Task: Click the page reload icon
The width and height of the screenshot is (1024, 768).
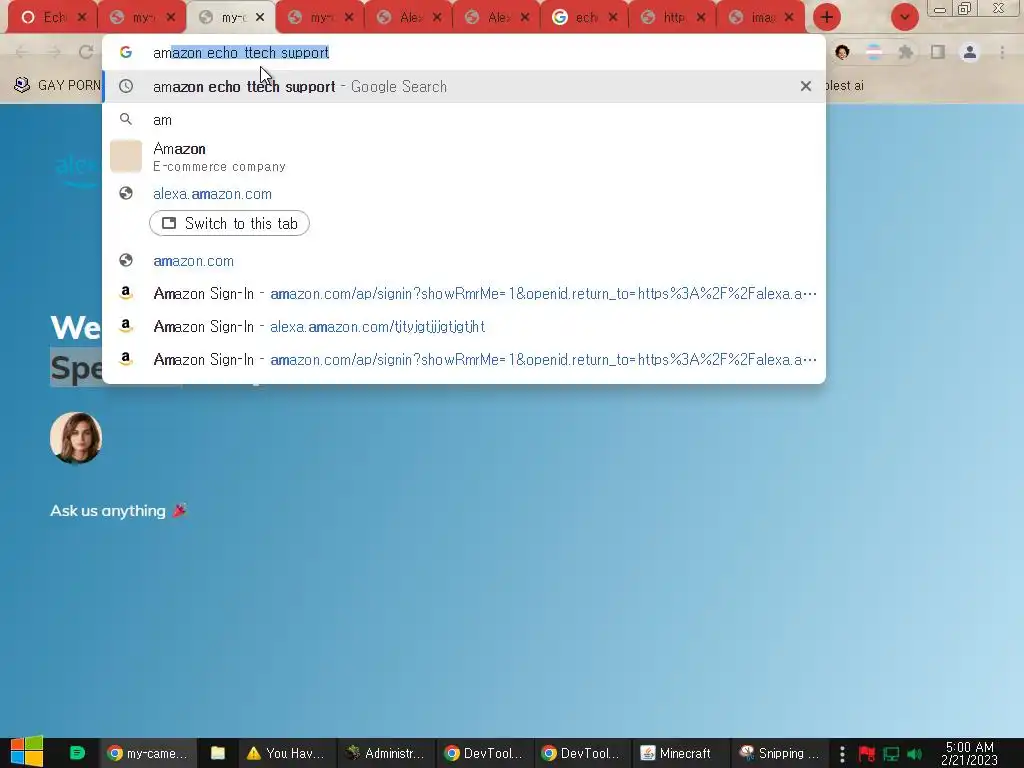Action: click(x=86, y=52)
